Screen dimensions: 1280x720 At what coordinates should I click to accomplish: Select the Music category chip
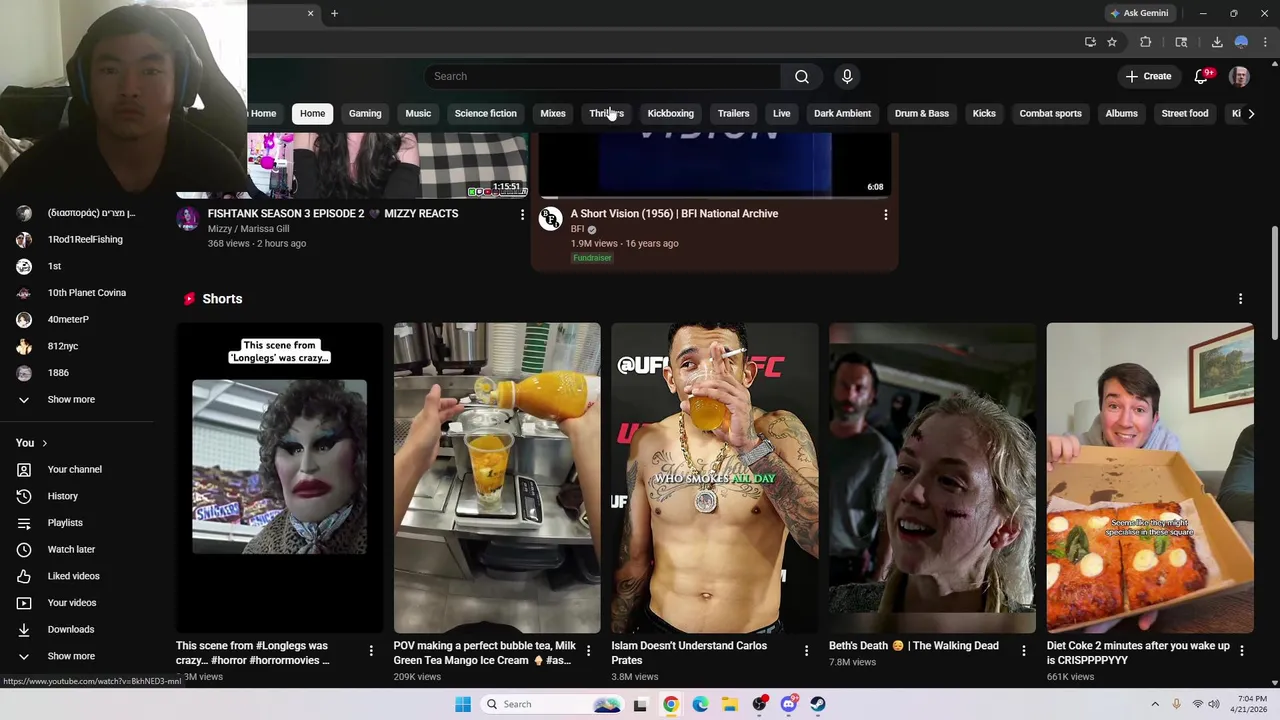coord(418,113)
